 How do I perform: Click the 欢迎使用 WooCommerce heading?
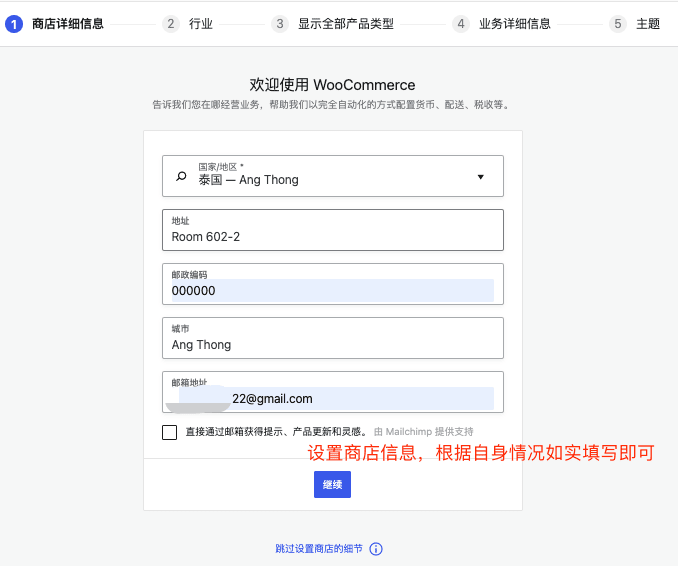click(332, 85)
